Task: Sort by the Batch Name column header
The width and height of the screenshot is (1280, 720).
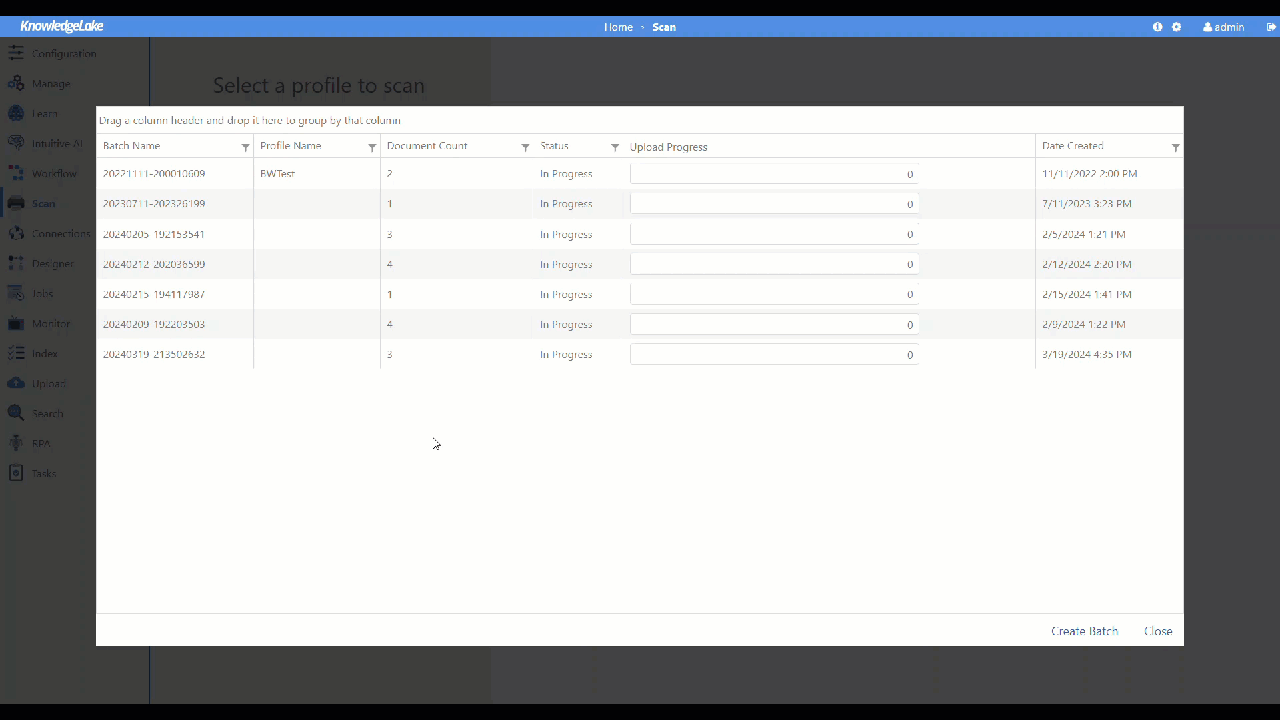Action: coord(132,146)
